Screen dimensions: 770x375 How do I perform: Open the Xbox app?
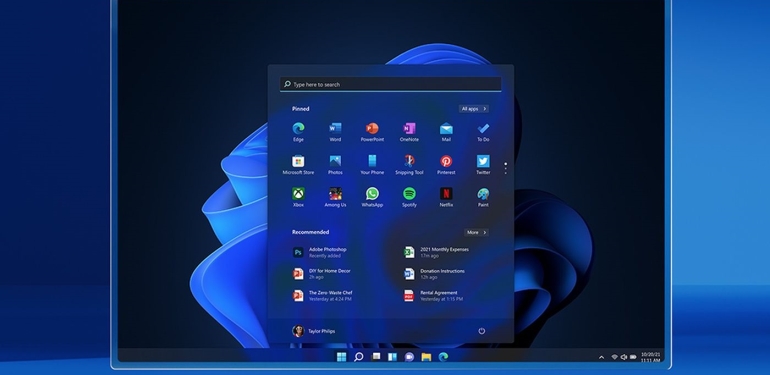pyautogui.click(x=298, y=197)
